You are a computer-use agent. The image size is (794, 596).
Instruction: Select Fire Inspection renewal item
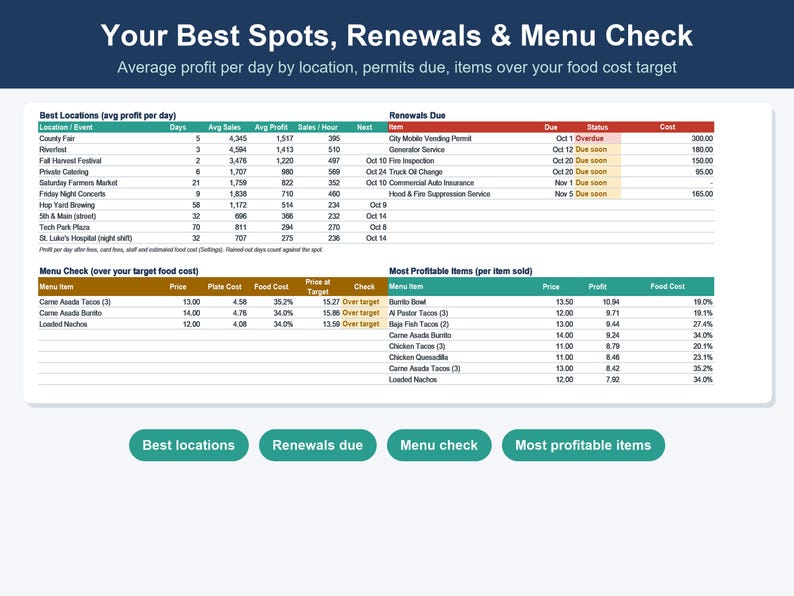[x=411, y=161]
